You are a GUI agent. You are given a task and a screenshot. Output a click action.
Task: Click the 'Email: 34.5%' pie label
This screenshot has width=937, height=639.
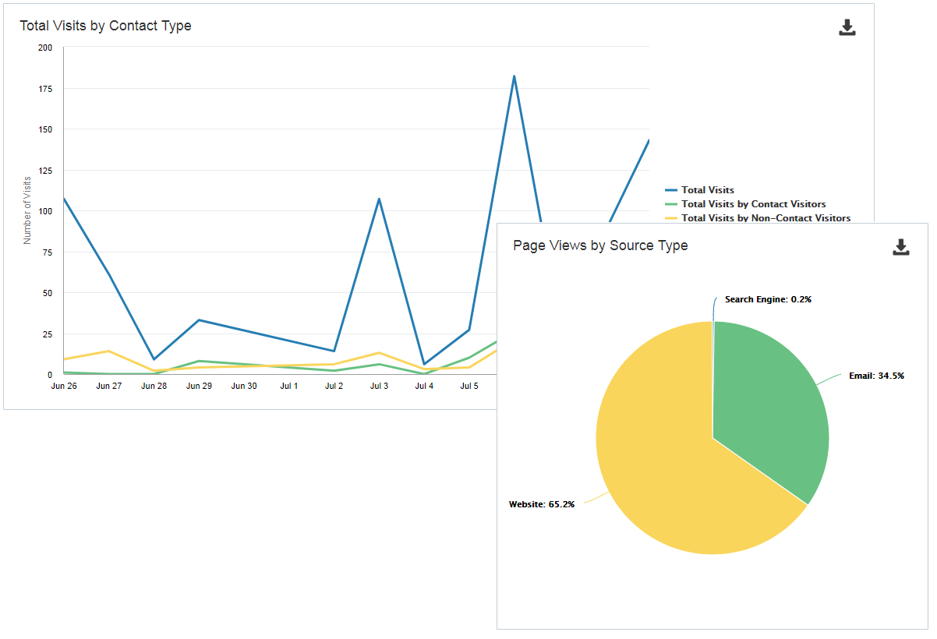[876, 376]
